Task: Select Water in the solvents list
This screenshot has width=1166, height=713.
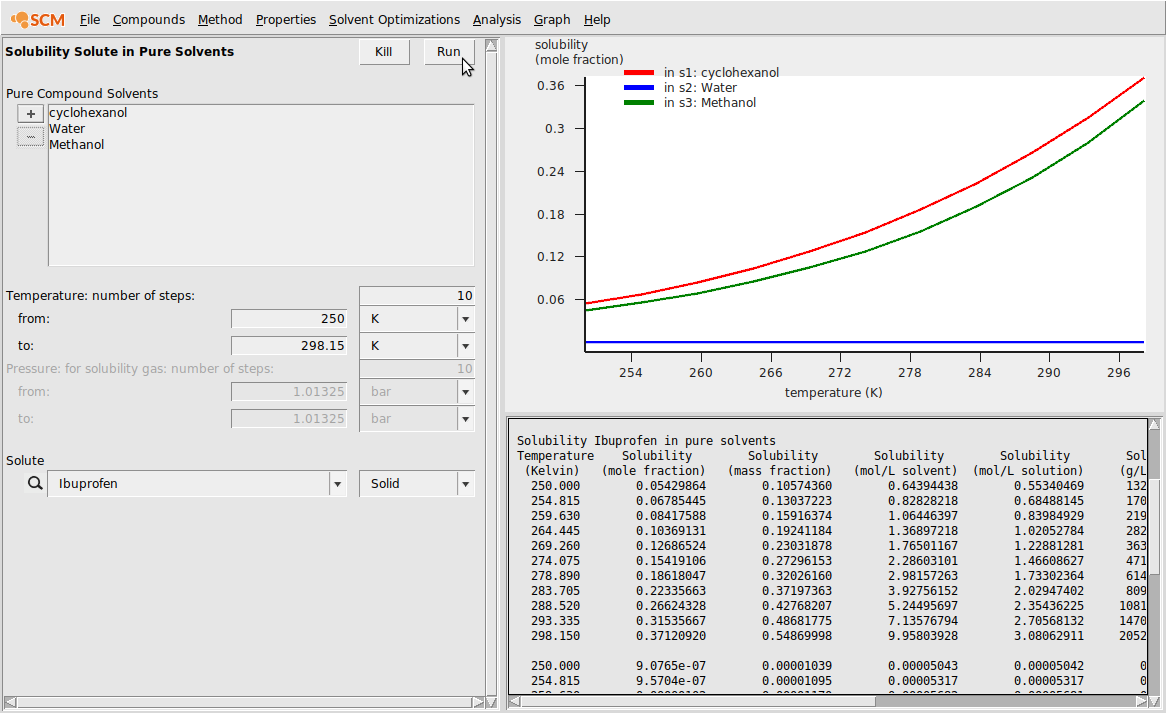Action: click(x=67, y=129)
